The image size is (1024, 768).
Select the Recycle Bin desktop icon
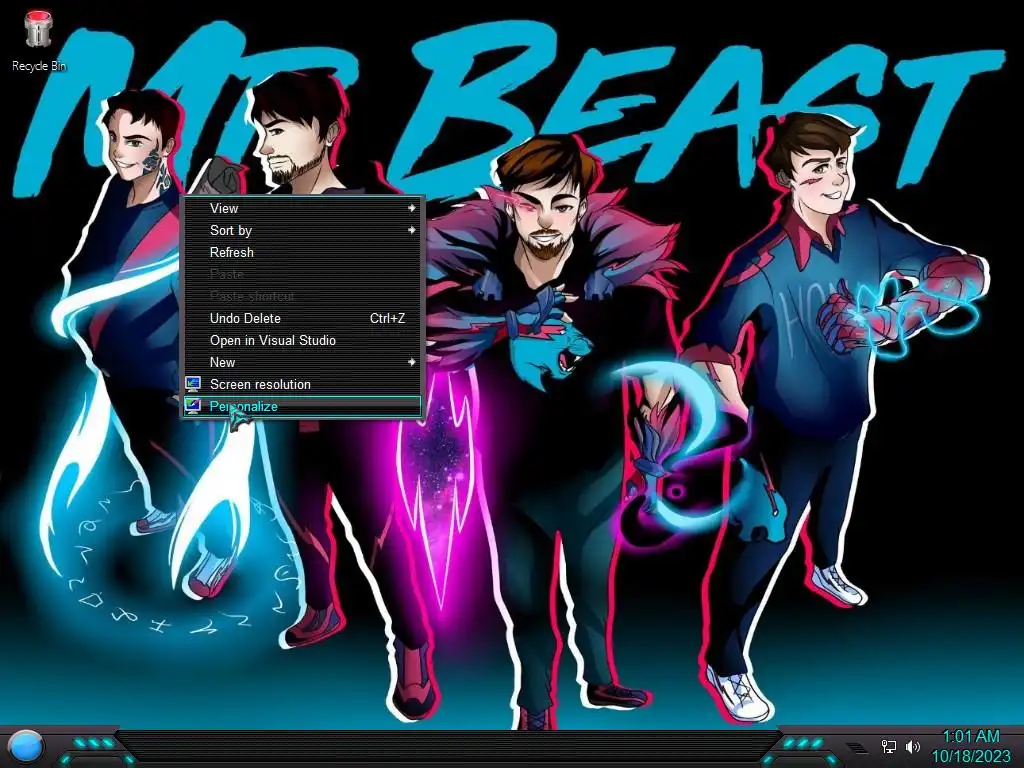[39, 40]
